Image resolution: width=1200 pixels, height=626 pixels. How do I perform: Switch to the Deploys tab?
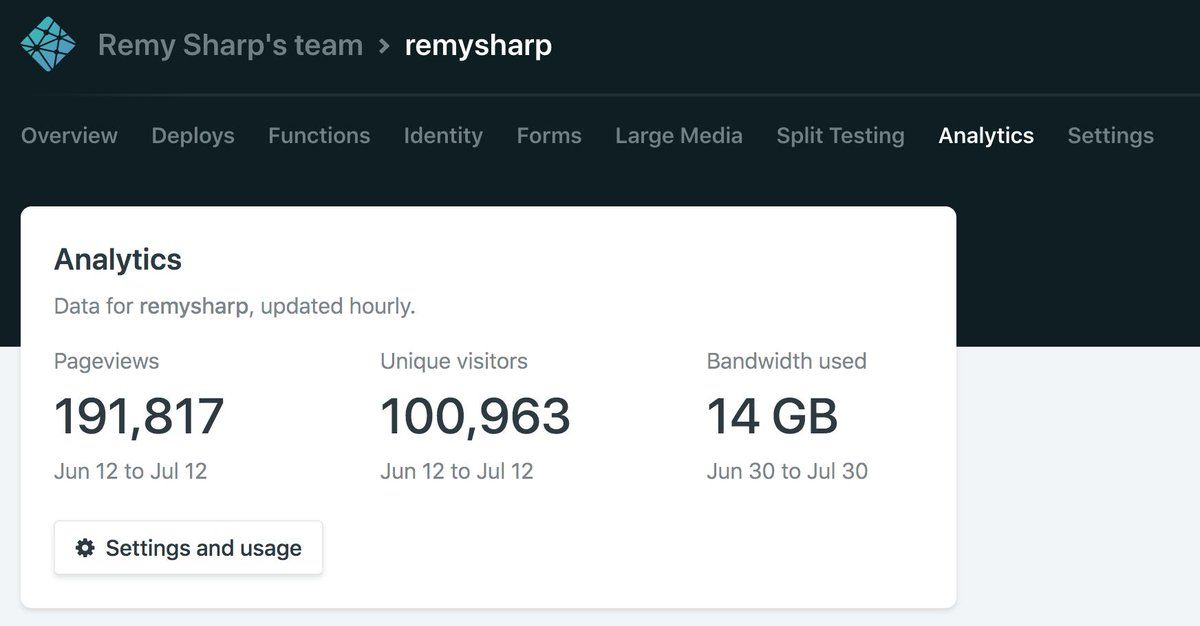(193, 136)
